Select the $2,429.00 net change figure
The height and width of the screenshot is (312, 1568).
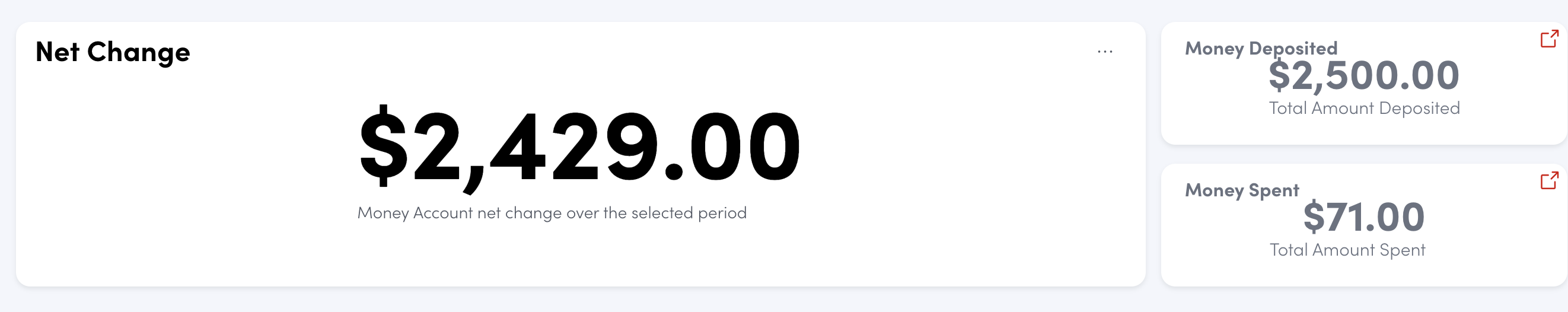579,148
